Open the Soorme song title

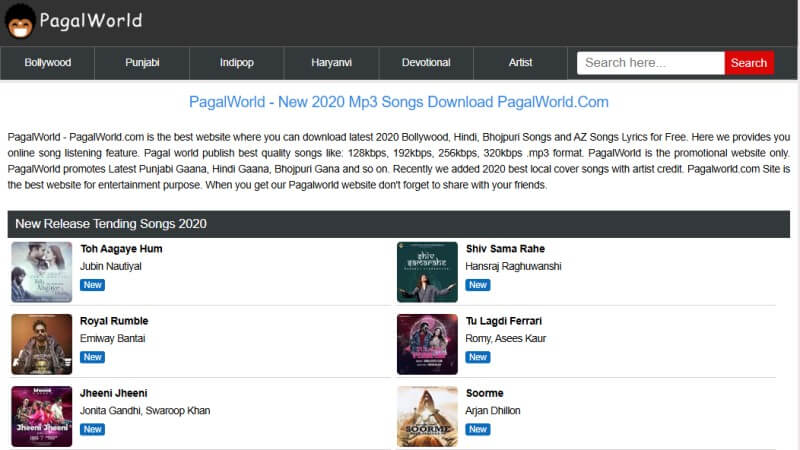[485, 393]
